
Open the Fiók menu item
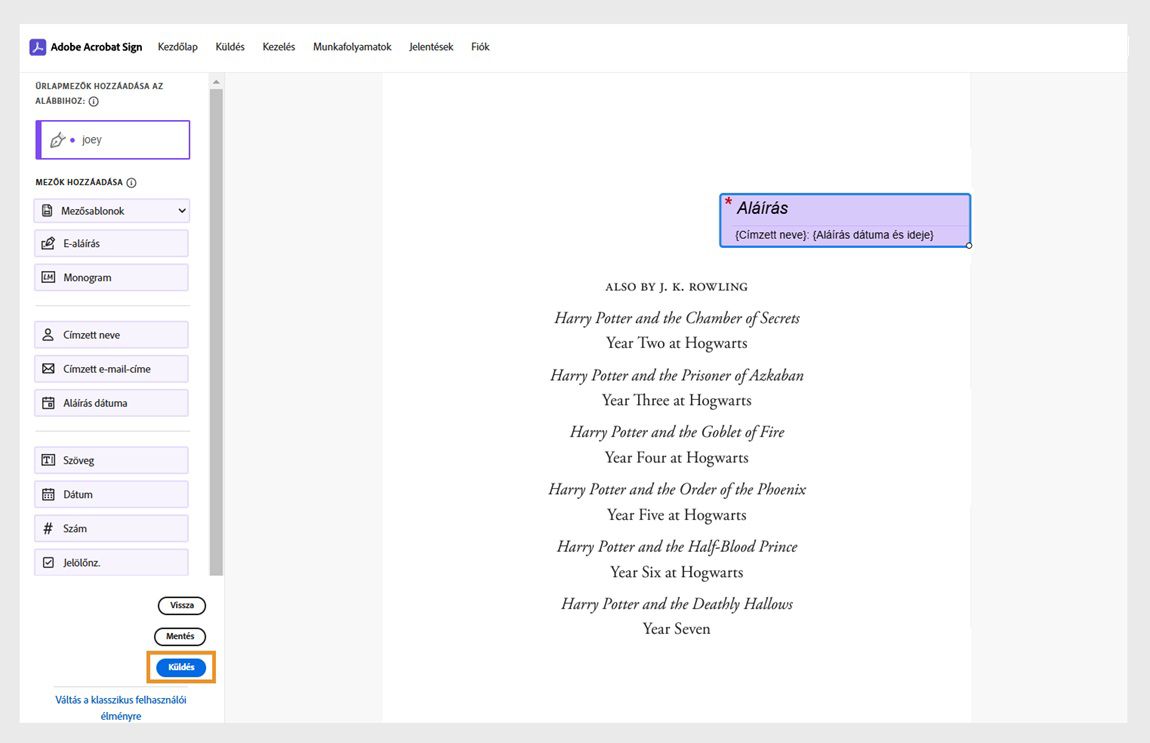[x=480, y=47]
